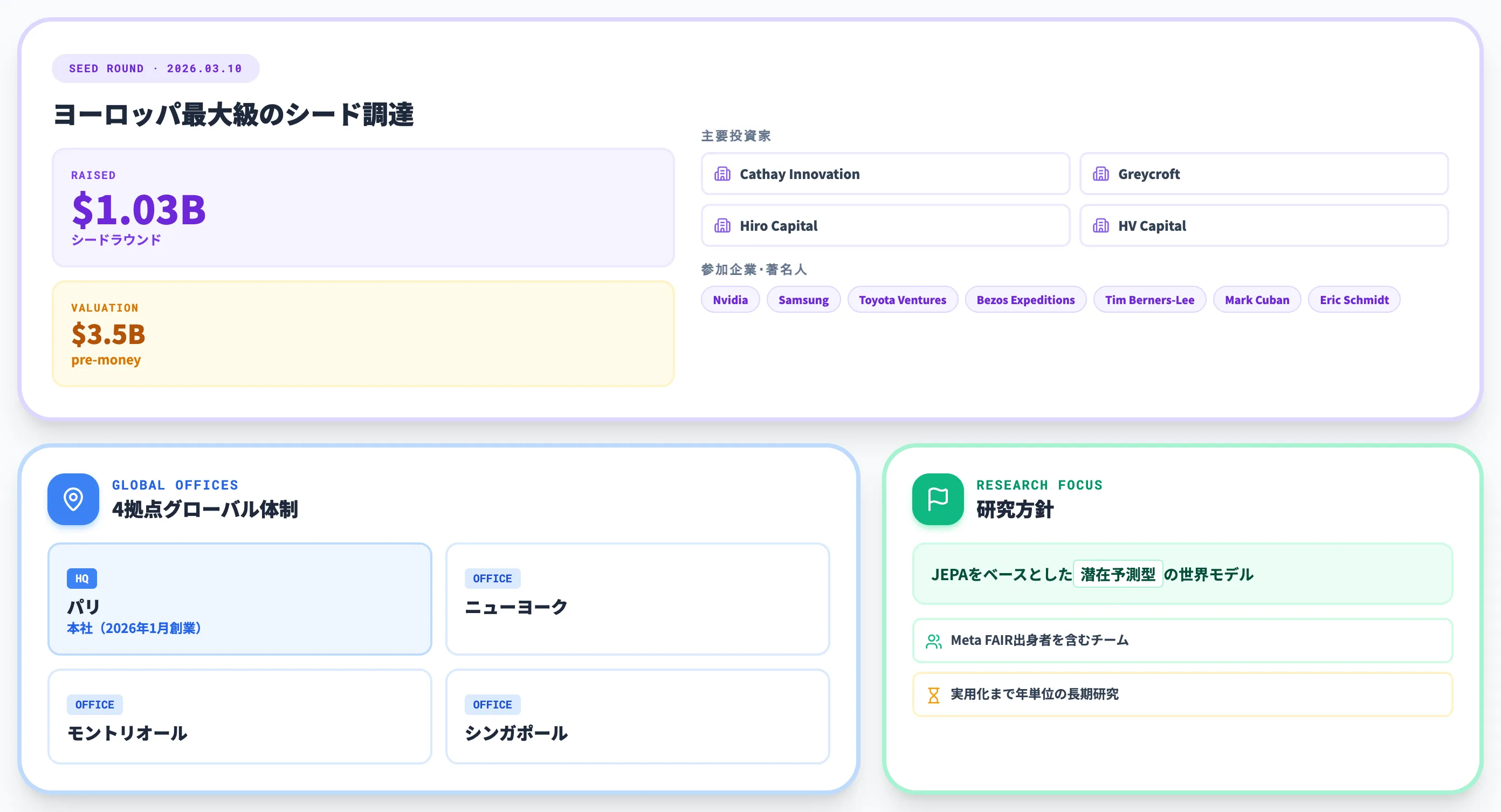This screenshot has height=812, width=1501.
Task: Select the シンガポール office card
Action: [637, 717]
